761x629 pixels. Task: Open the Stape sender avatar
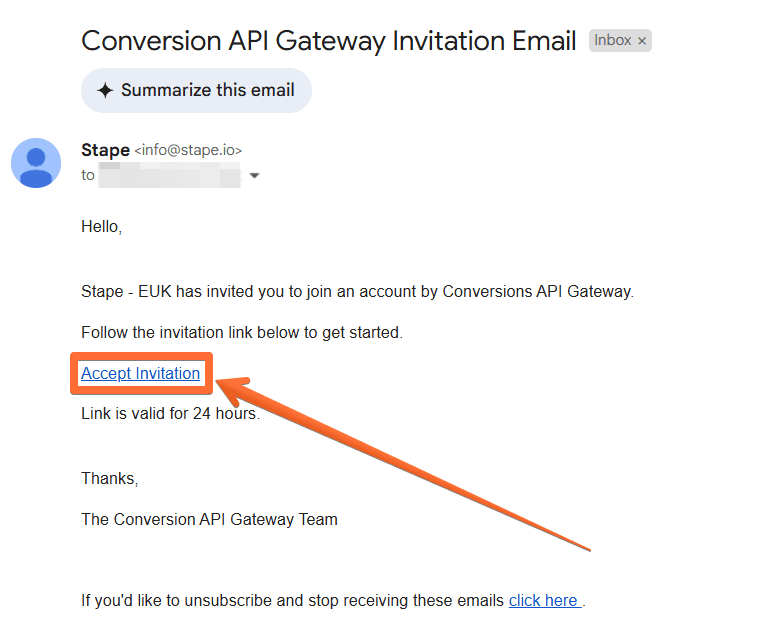36,163
